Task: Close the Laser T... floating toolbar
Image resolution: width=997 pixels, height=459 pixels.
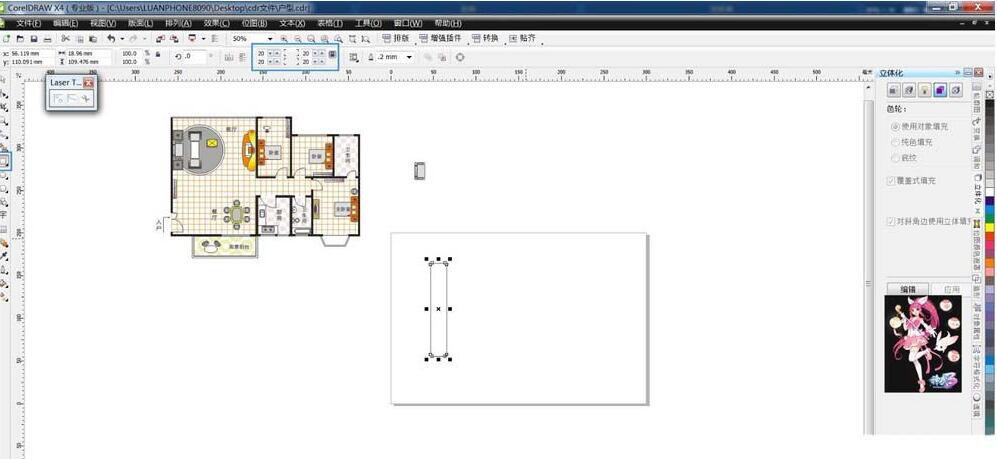Action: 88,83
